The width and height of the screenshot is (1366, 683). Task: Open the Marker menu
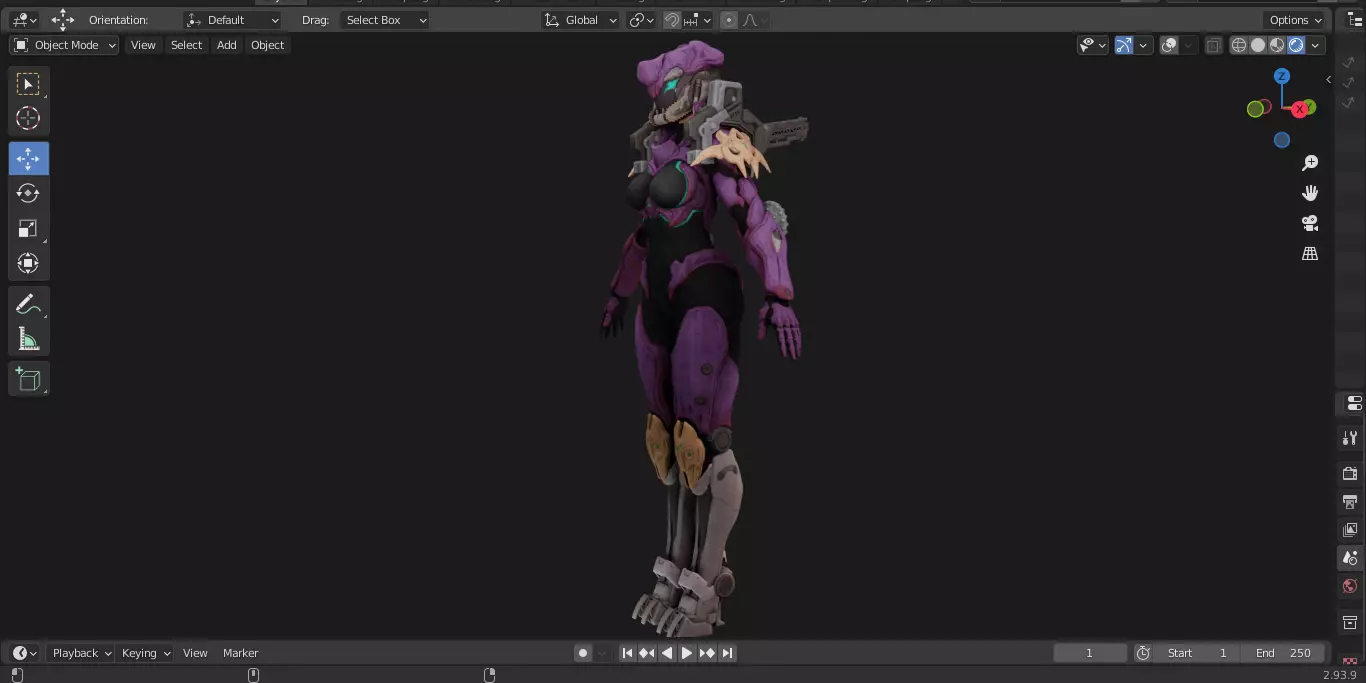[x=240, y=653]
